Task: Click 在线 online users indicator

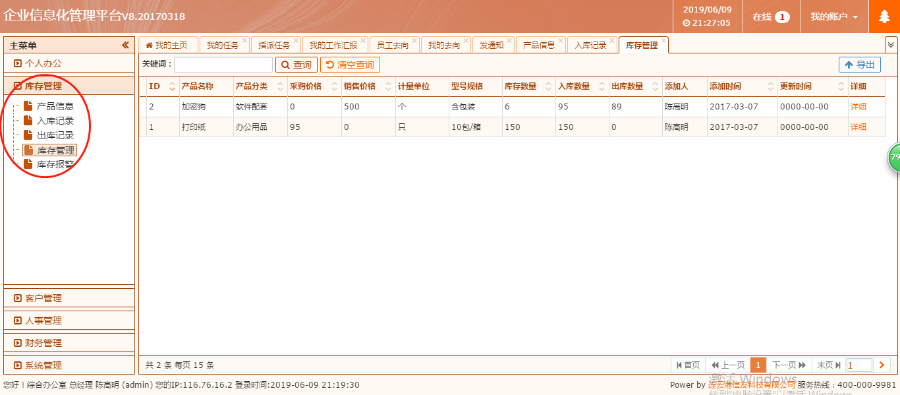Action: 771,17
